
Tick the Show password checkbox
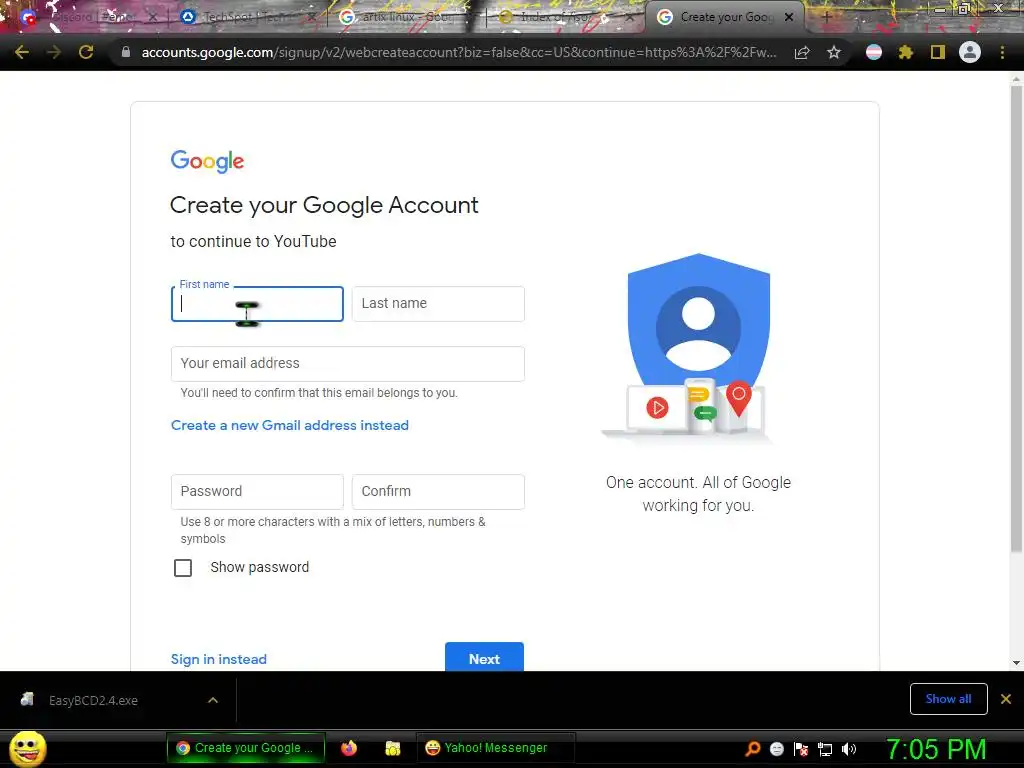183,568
